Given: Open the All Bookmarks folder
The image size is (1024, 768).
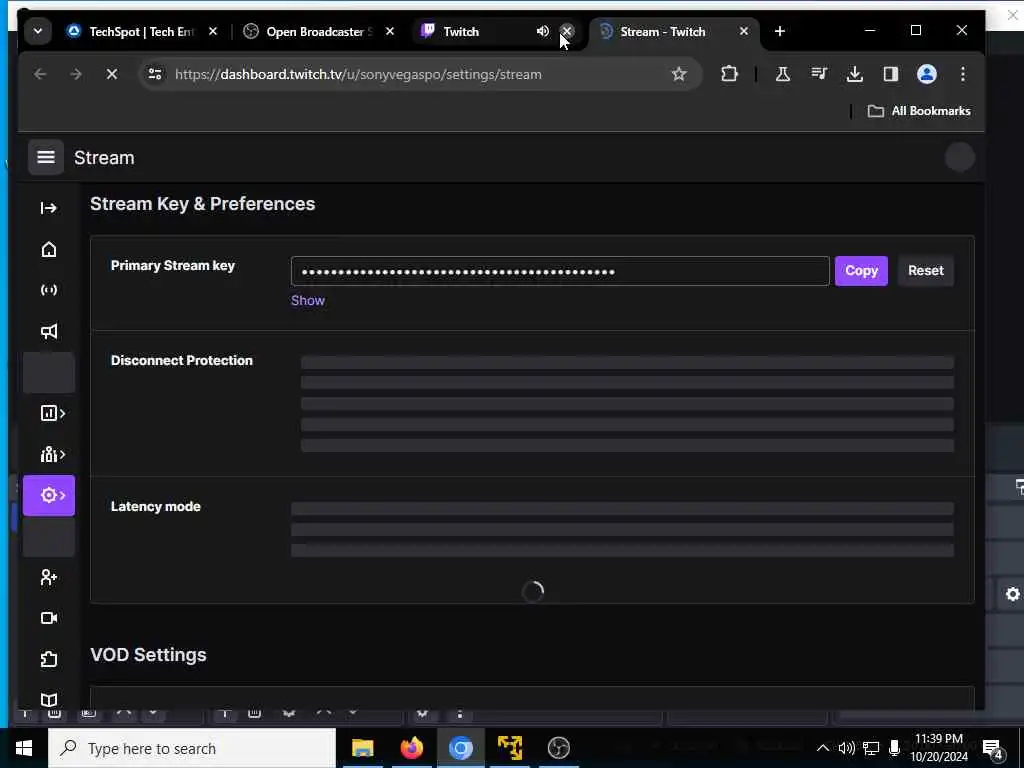Looking at the screenshot, I should coord(919,111).
